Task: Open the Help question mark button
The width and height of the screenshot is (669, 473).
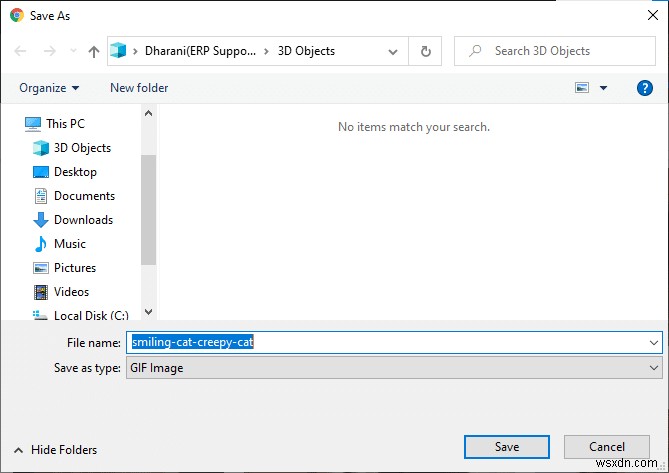Action: click(645, 88)
